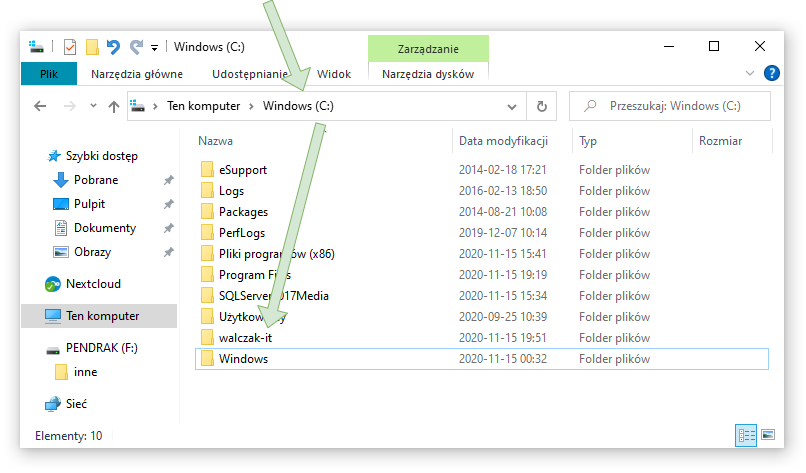This screenshot has width=806, height=473.
Task: Click the Użytkownicy folder icon
Action: click(x=207, y=317)
